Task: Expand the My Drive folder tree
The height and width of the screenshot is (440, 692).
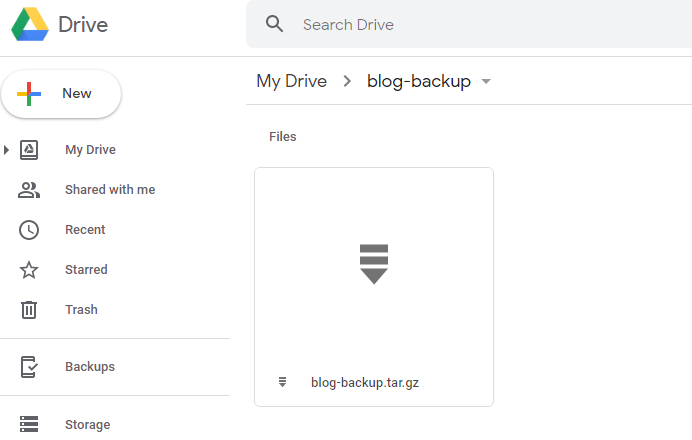Action: tap(6, 150)
